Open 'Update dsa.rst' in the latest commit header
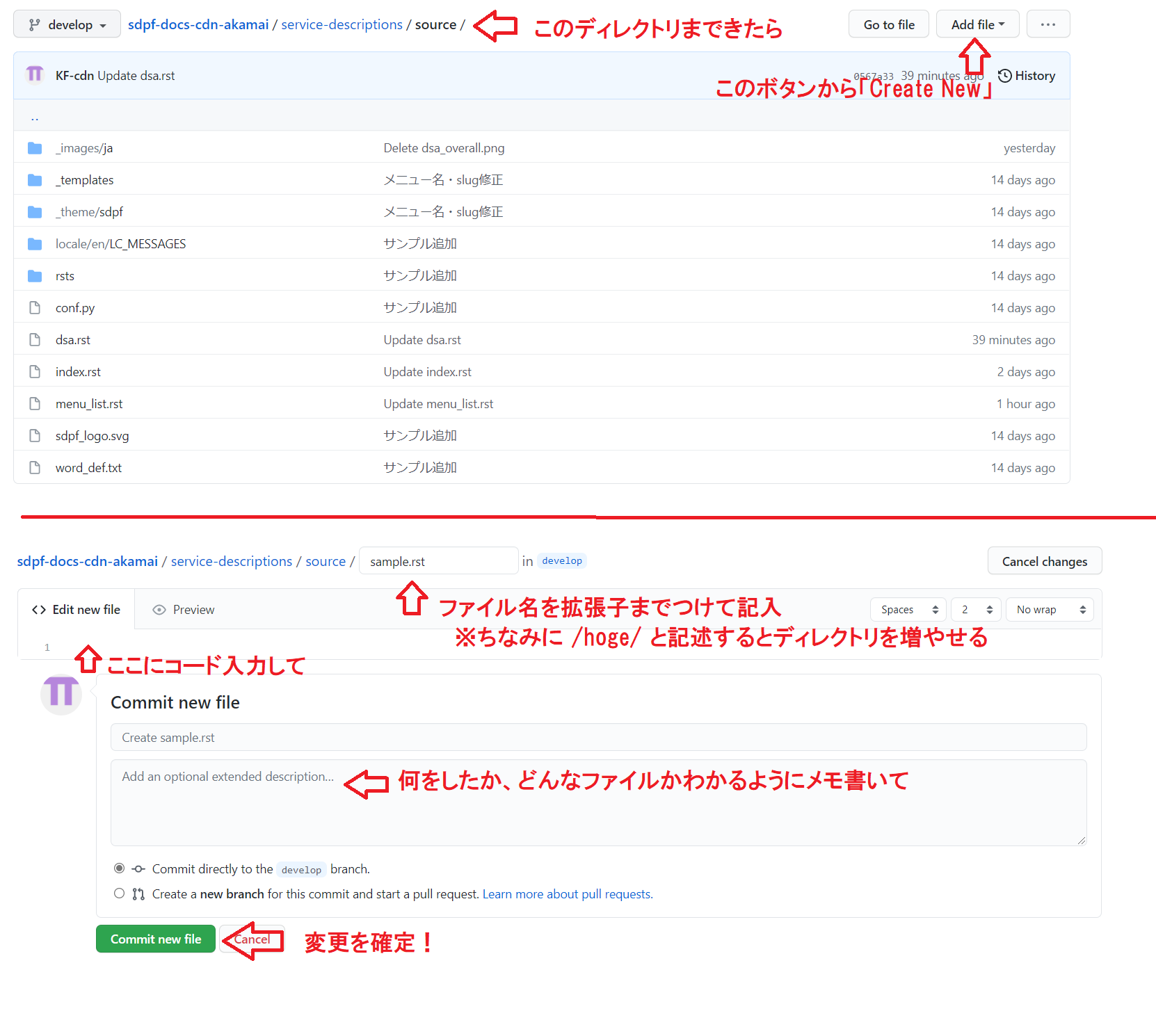This screenshot has width=1156, height=1036. click(136, 76)
